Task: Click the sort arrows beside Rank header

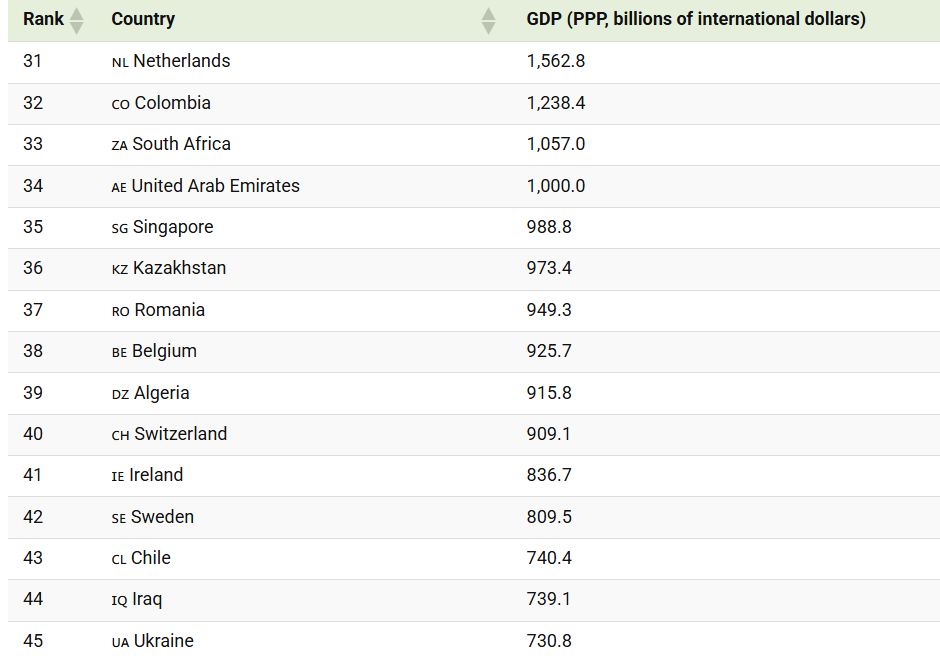Action: click(x=76, y=20)
